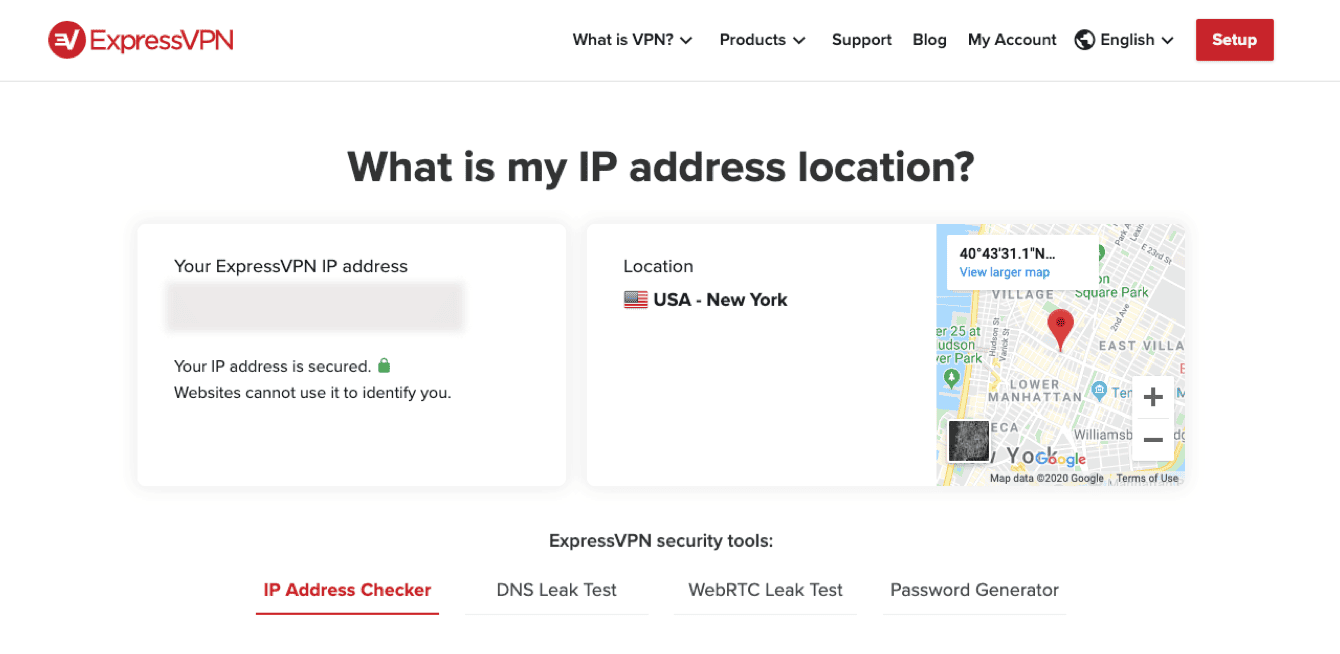This screenshot has width=1340, height=654.
Task: Zoom out on the map
Action: pos(1153,440)
